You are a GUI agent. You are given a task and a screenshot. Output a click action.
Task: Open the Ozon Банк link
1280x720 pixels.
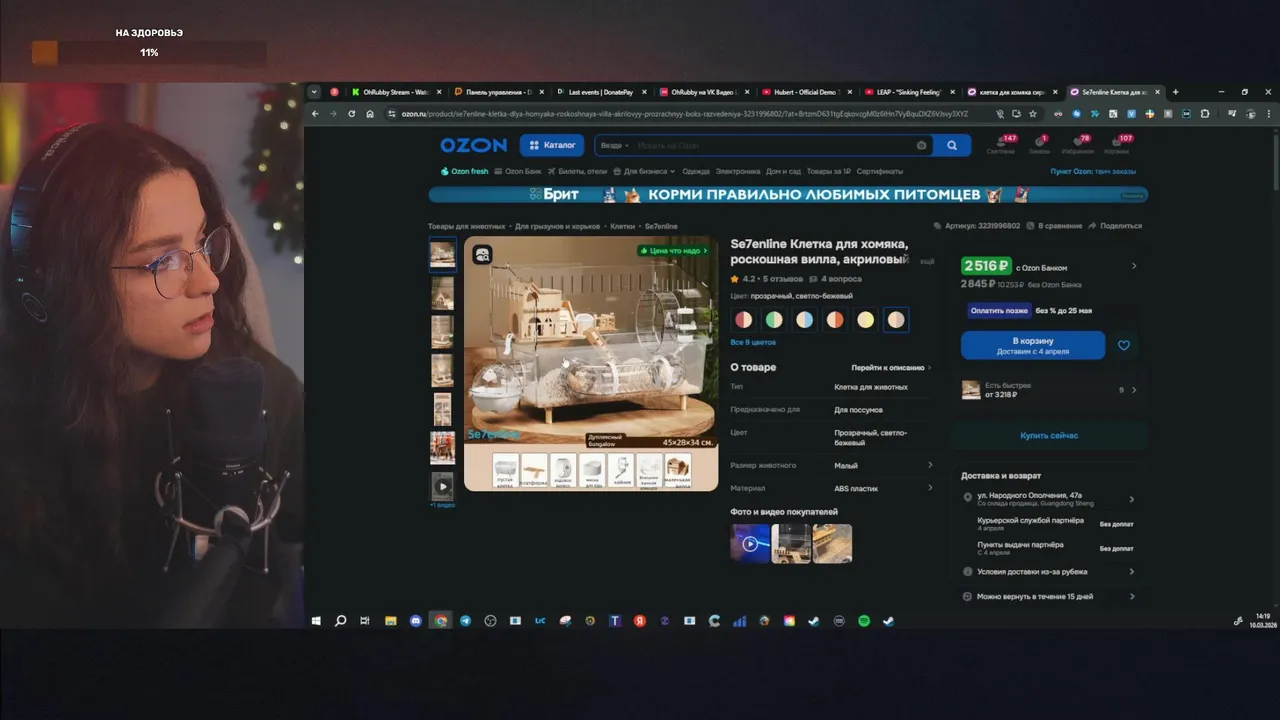click(518, 171)
